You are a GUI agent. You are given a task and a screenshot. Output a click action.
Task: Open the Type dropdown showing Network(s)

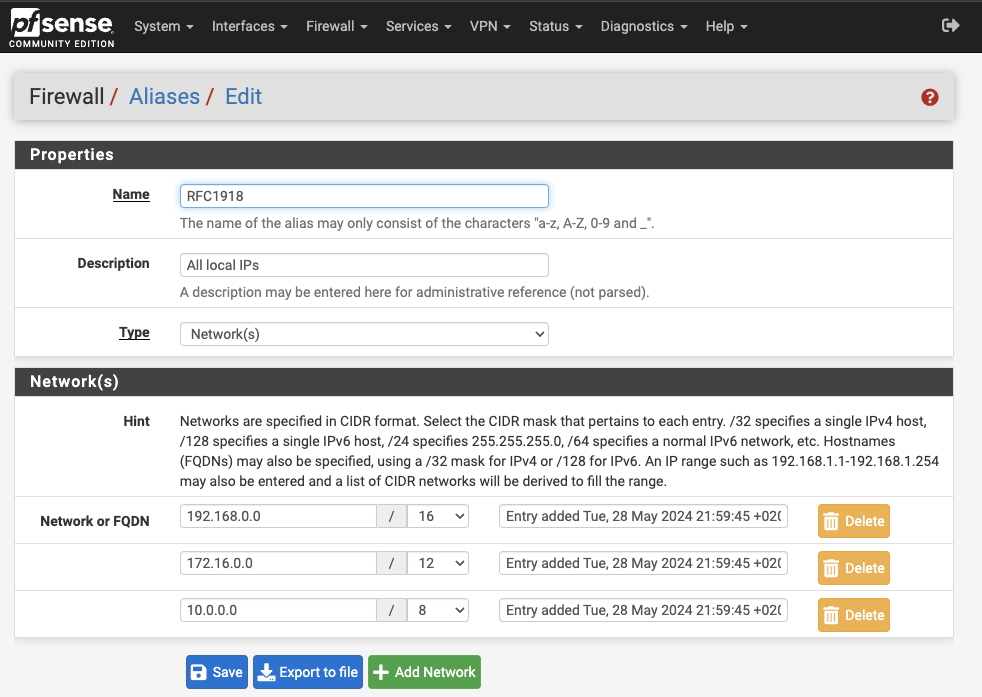[x=364, y=334]
